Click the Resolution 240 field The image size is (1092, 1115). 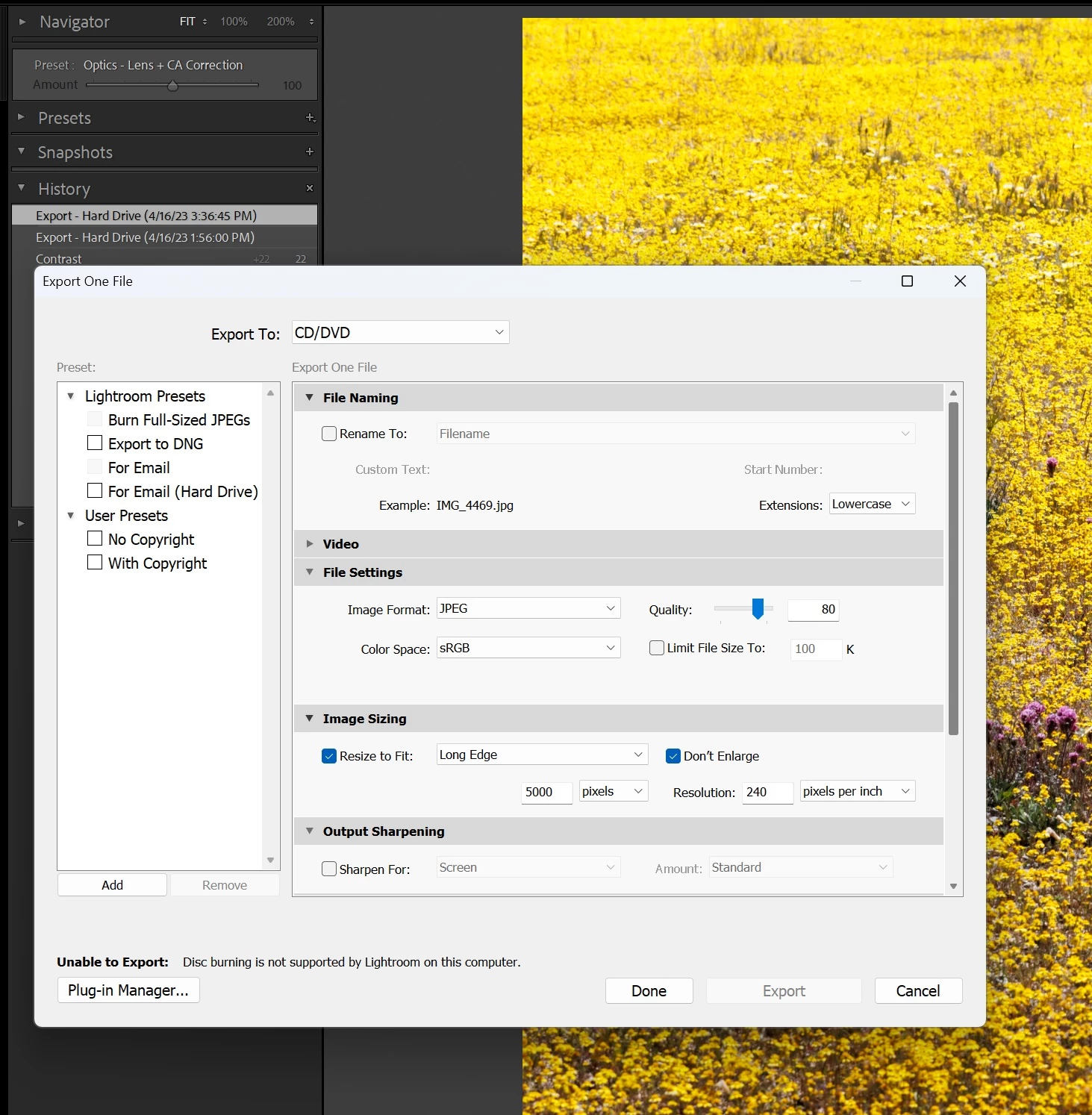coord(767,793)
